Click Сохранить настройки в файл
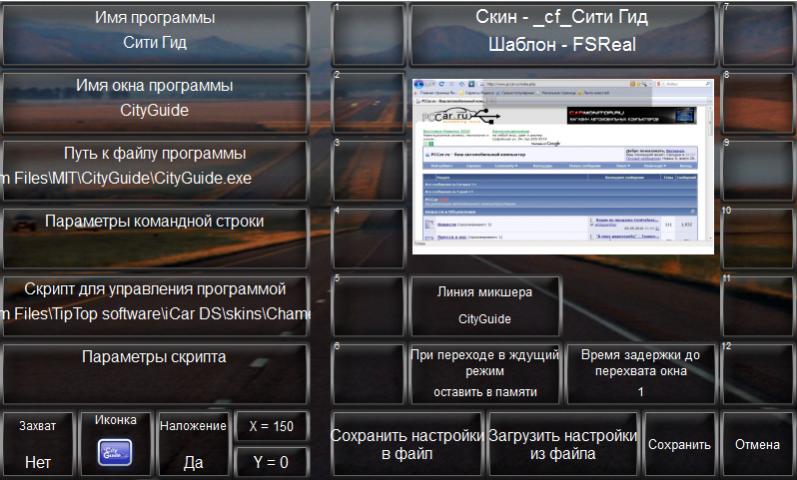Image resolution: width=797 pixels, height=480 pixels. point(407,444)
